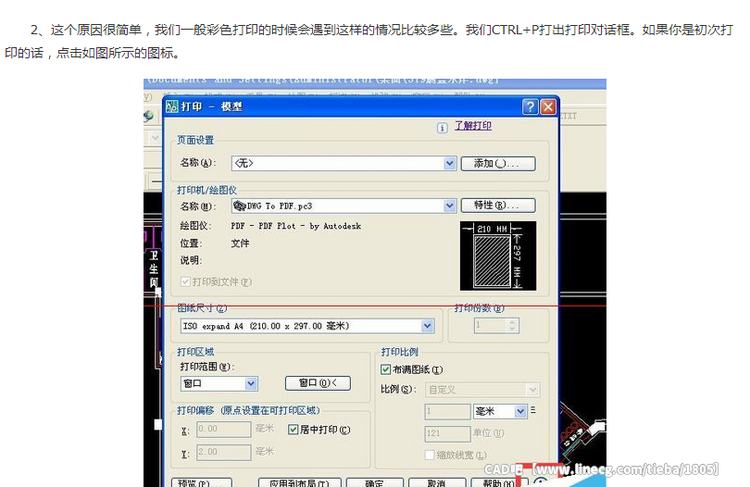Viewport: 750px width, 487px height.
Task: Toggle the 缩放线宽 checkbox
Action: click(x=430, y=455)
